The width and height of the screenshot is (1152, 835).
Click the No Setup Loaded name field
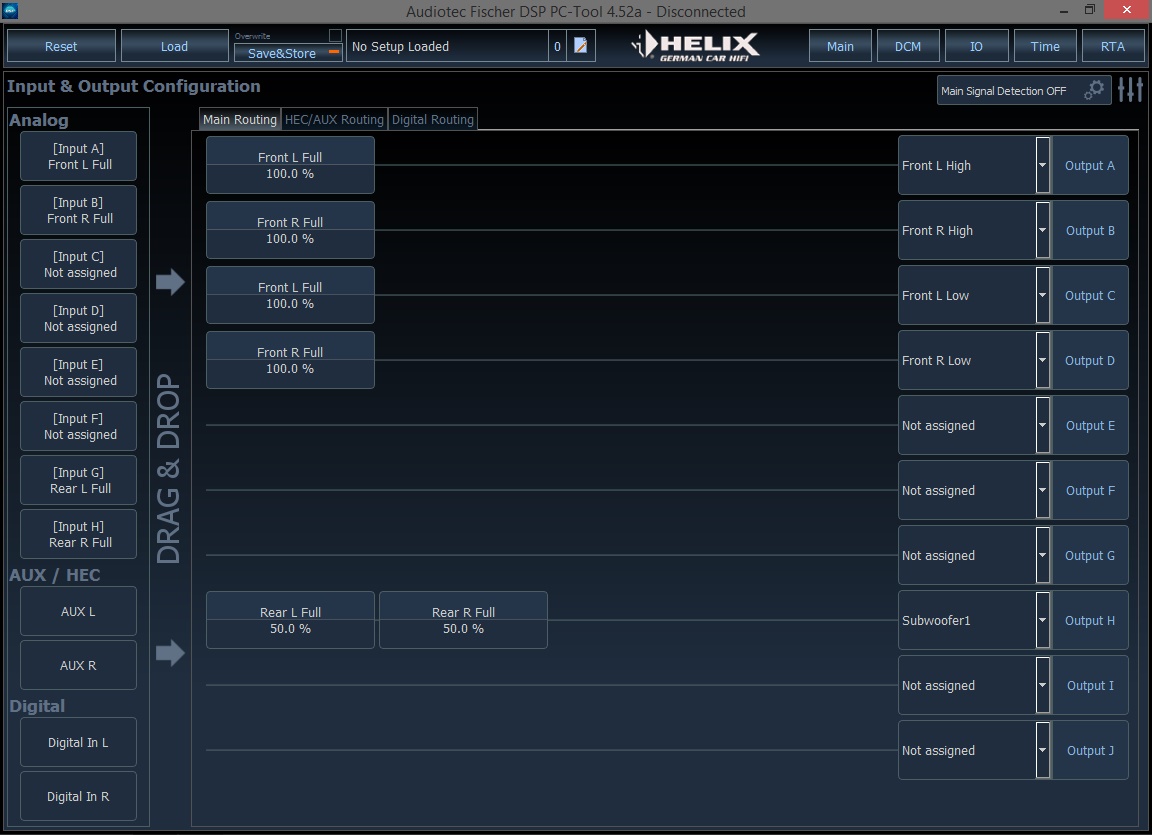pyautogui.click(x=447, y=46)
